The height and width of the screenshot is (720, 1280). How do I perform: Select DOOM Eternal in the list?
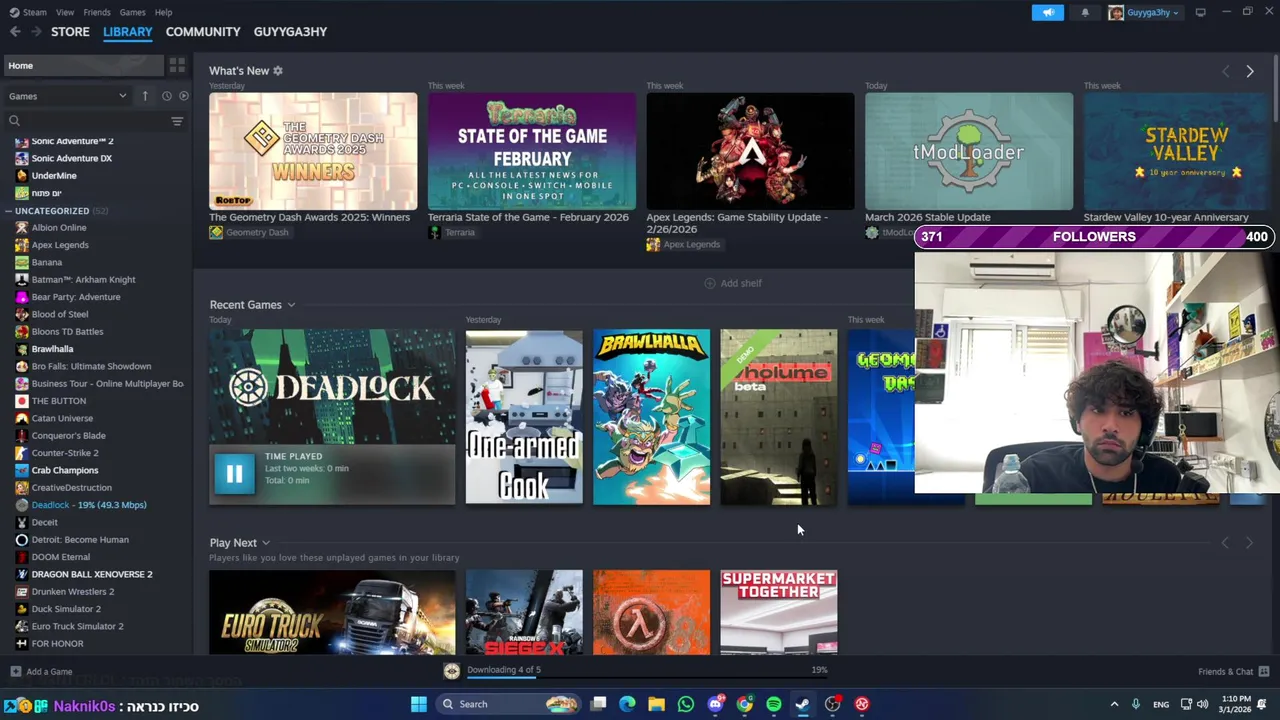click(x=61, y=557)
